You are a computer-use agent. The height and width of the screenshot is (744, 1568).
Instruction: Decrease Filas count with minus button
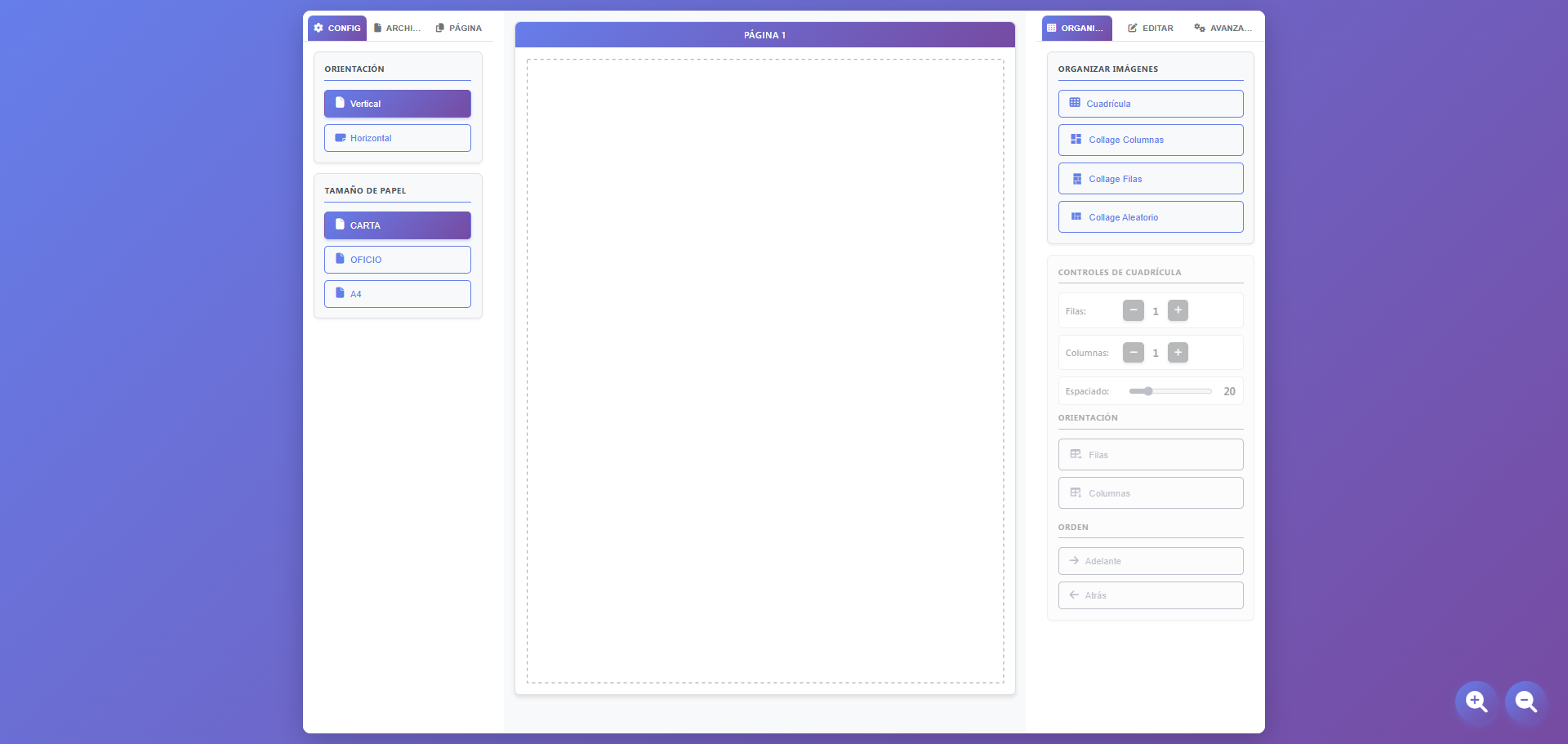(x=1133, y=310)
